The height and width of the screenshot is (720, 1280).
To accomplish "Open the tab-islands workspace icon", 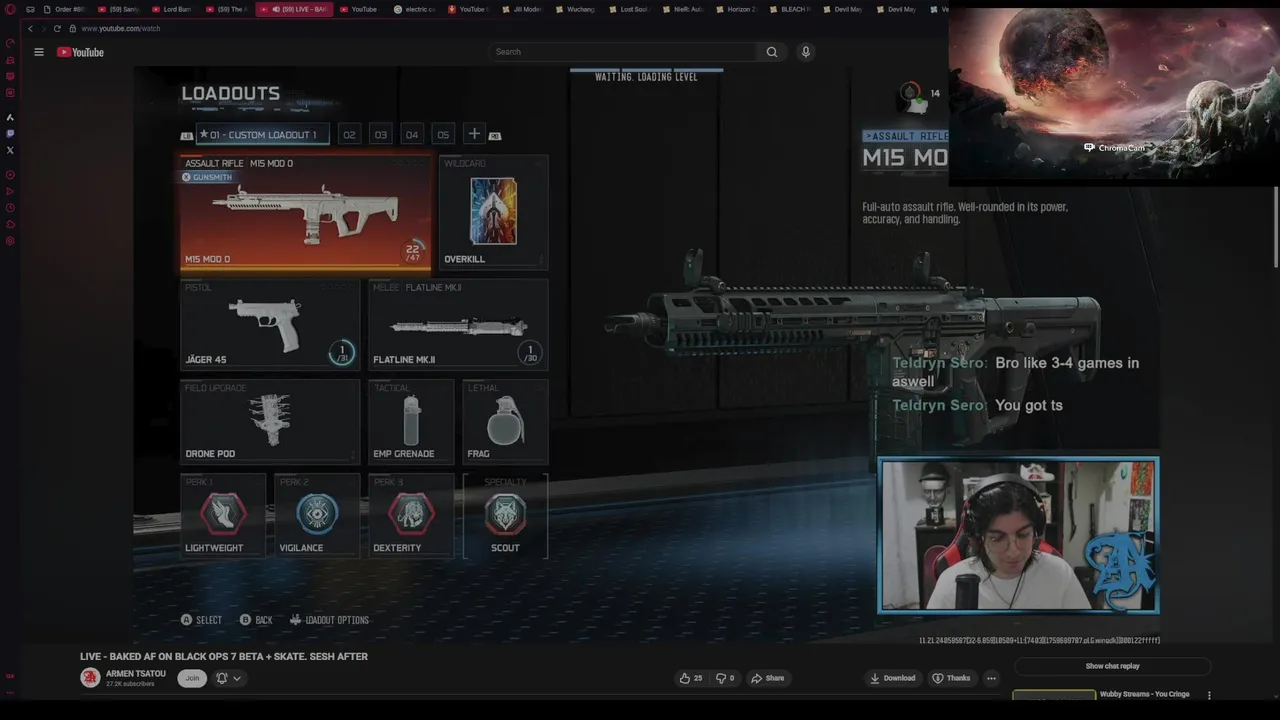I will pyautogui.click(x=30, y=9).
